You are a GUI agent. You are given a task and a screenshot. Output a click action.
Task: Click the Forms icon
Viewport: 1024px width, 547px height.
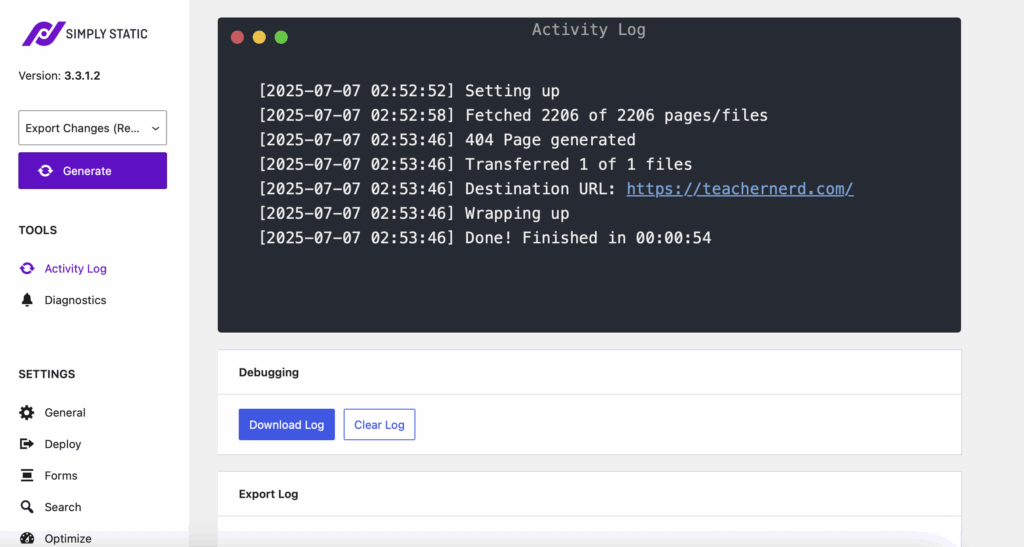click(x=27, y=475)
